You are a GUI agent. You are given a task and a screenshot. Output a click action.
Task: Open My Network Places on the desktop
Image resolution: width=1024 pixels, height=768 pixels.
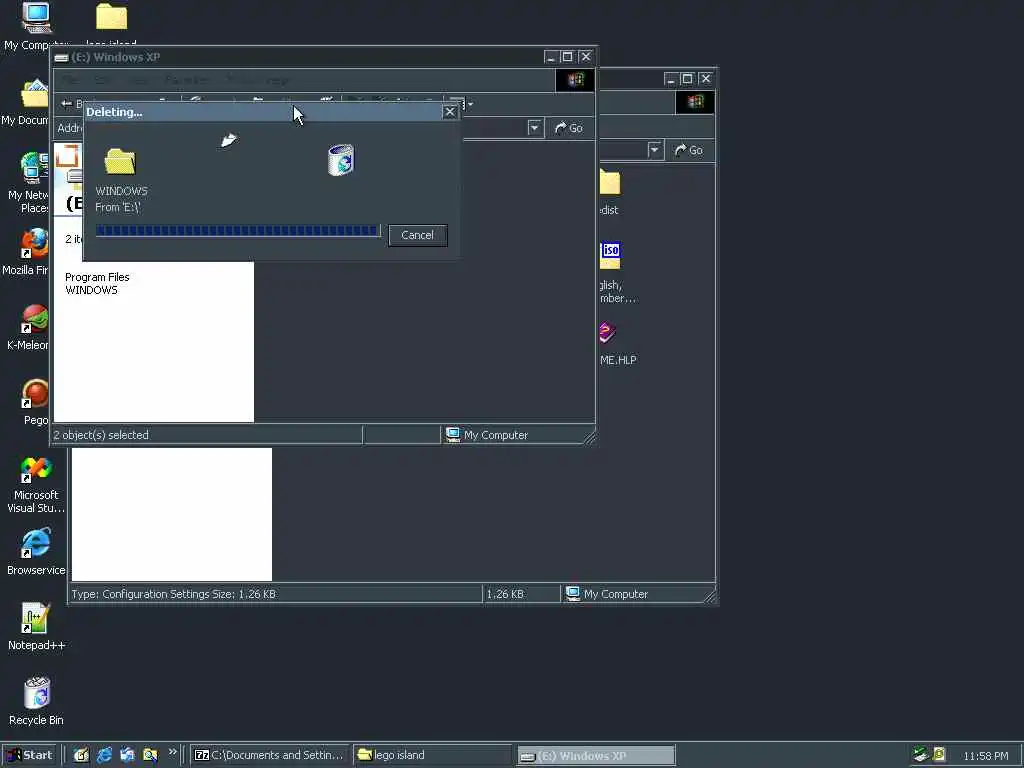click(35, 166)
